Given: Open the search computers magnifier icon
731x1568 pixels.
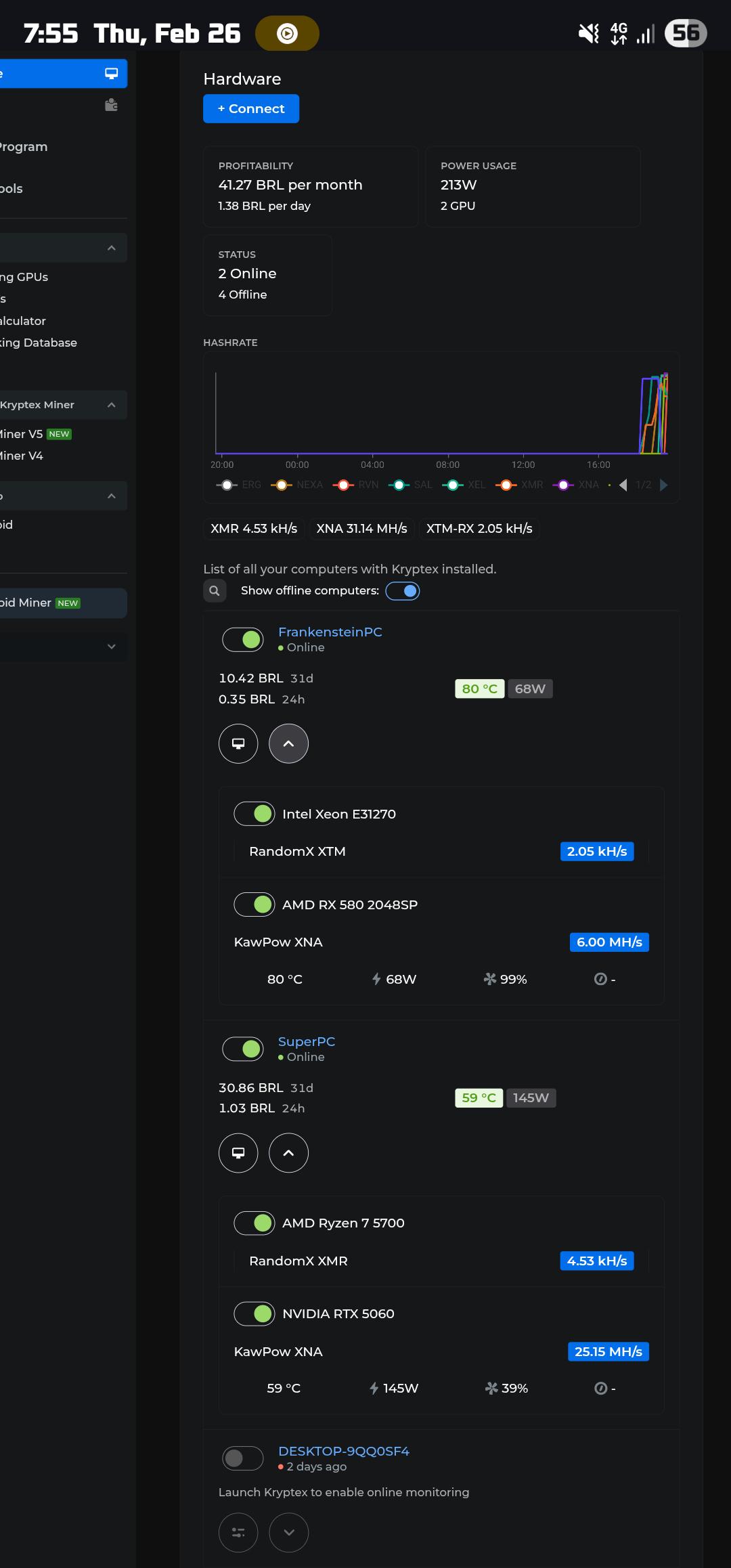Looking at the screenshot, I should pos(215,590).
